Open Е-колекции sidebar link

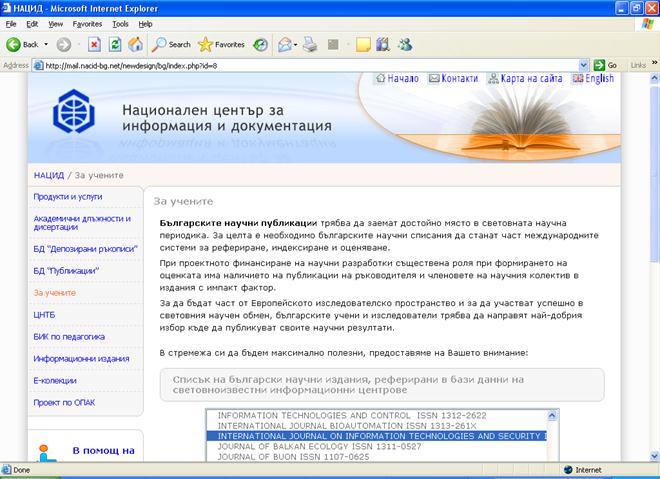tap(55, 381)
